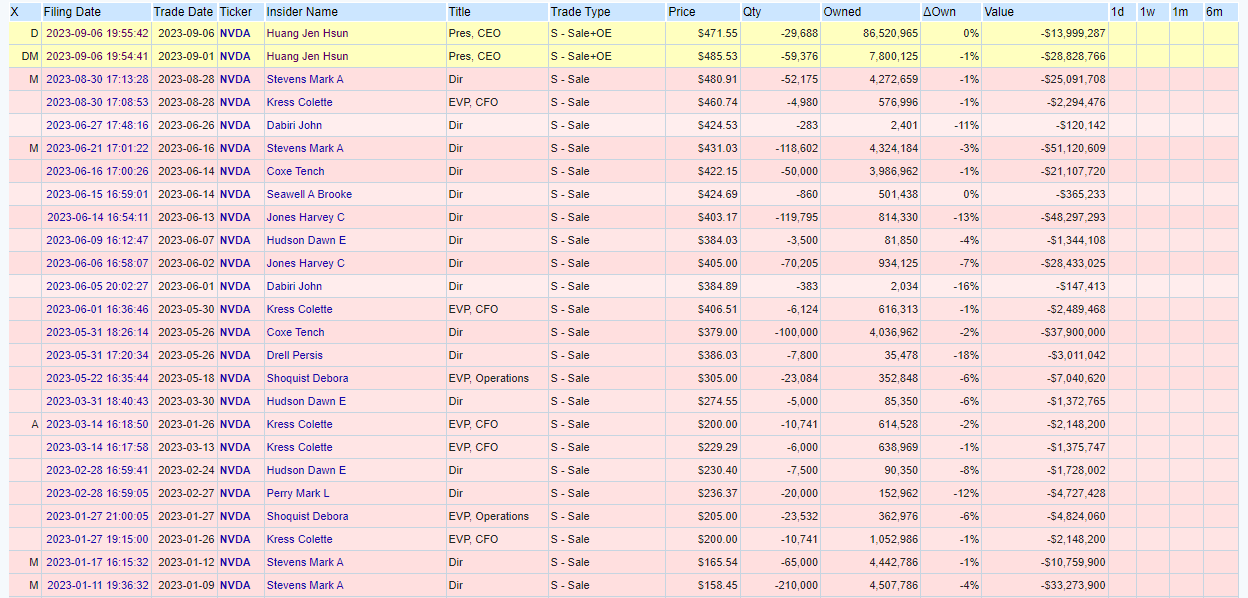Open filing dated 2023-06-09 16:12:47
The height and width of the screenshot is (598, 1248).
(97, 240)
